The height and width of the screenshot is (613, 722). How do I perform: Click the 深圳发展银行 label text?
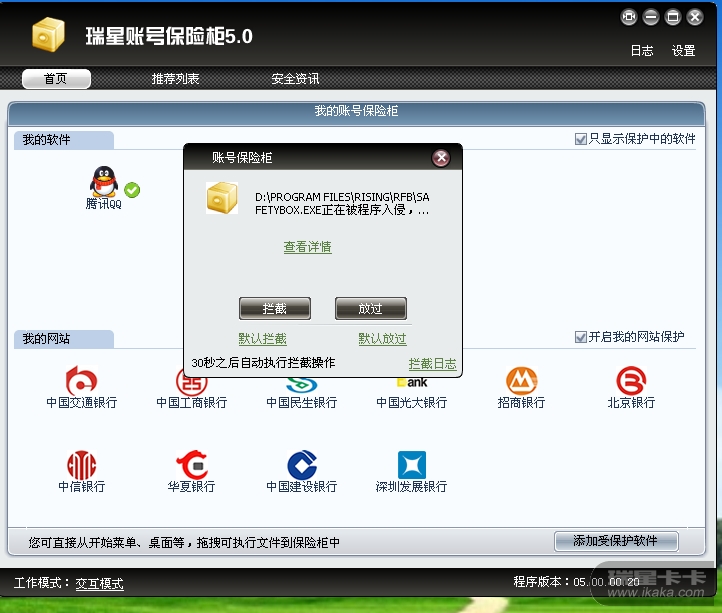pos(412,487)
